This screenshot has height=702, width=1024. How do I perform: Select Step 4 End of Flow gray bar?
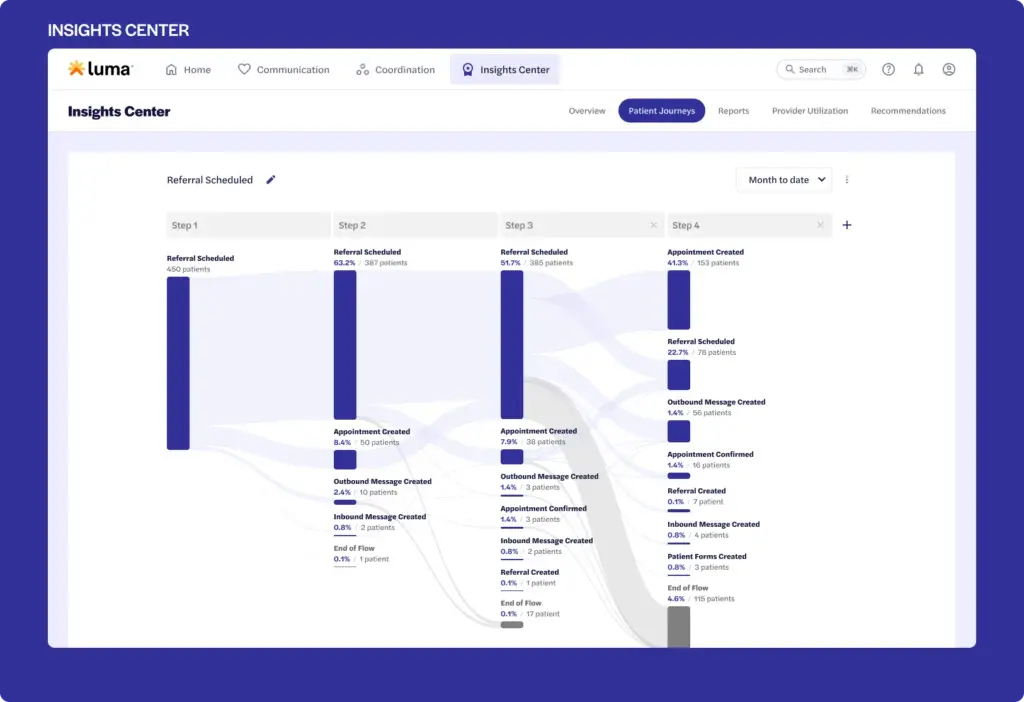(679, 627)
